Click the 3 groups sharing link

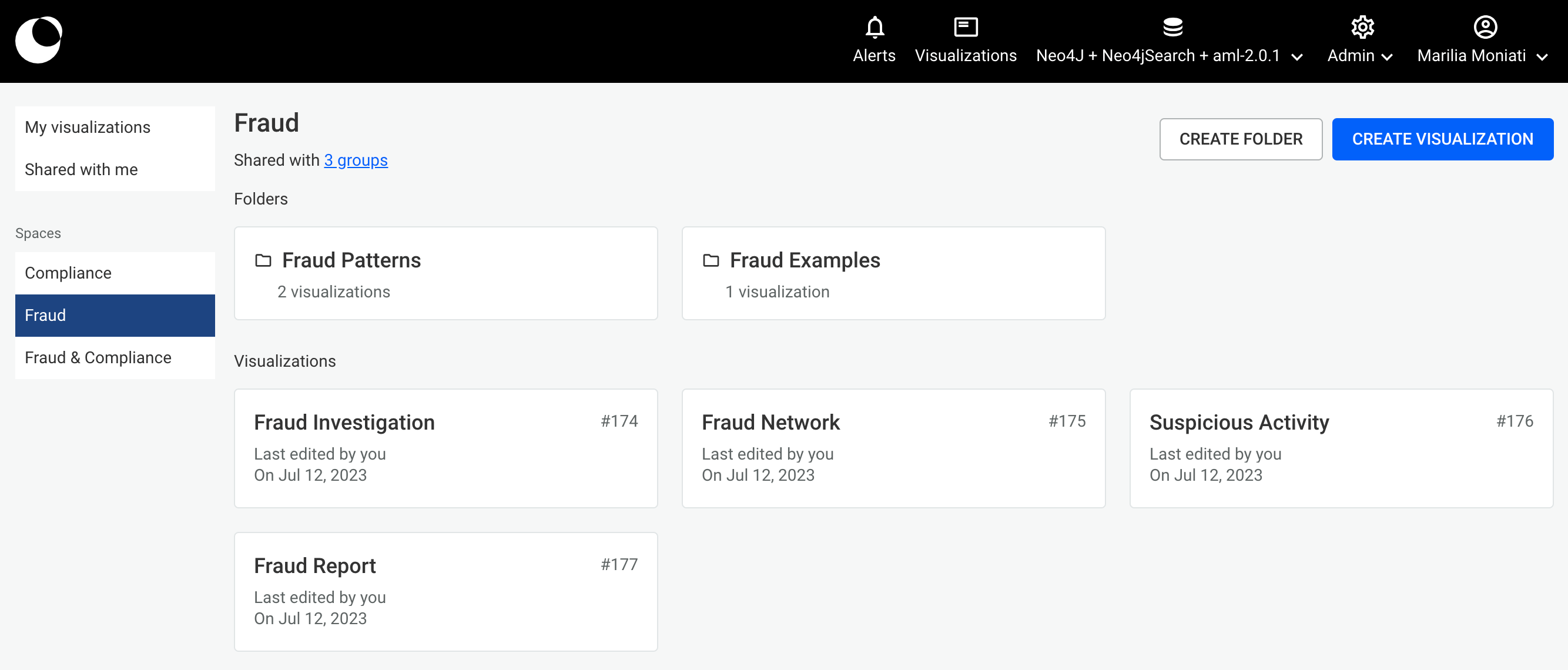(x=356, y=159)
